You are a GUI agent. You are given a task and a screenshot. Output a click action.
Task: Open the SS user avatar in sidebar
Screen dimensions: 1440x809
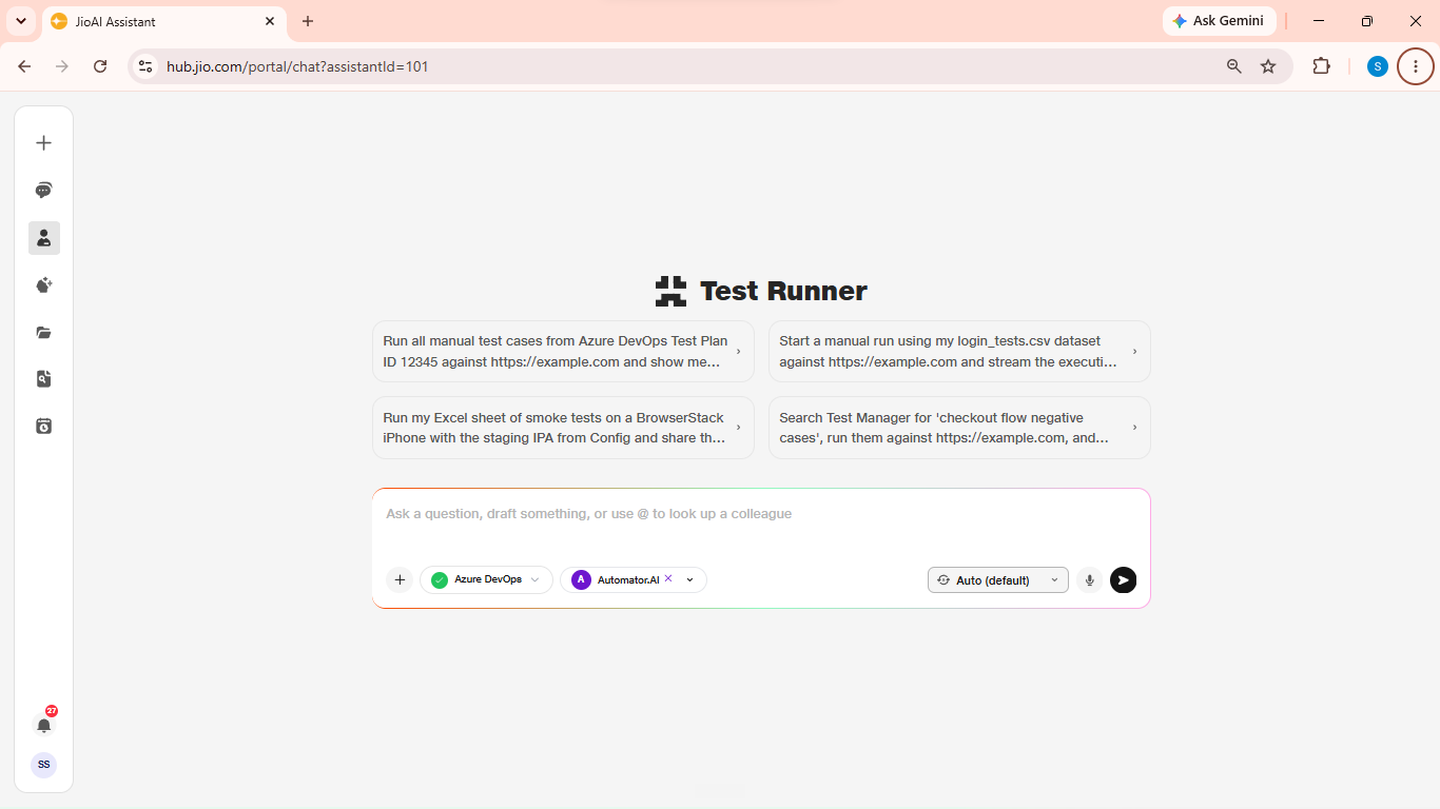(x=44, y=765)
